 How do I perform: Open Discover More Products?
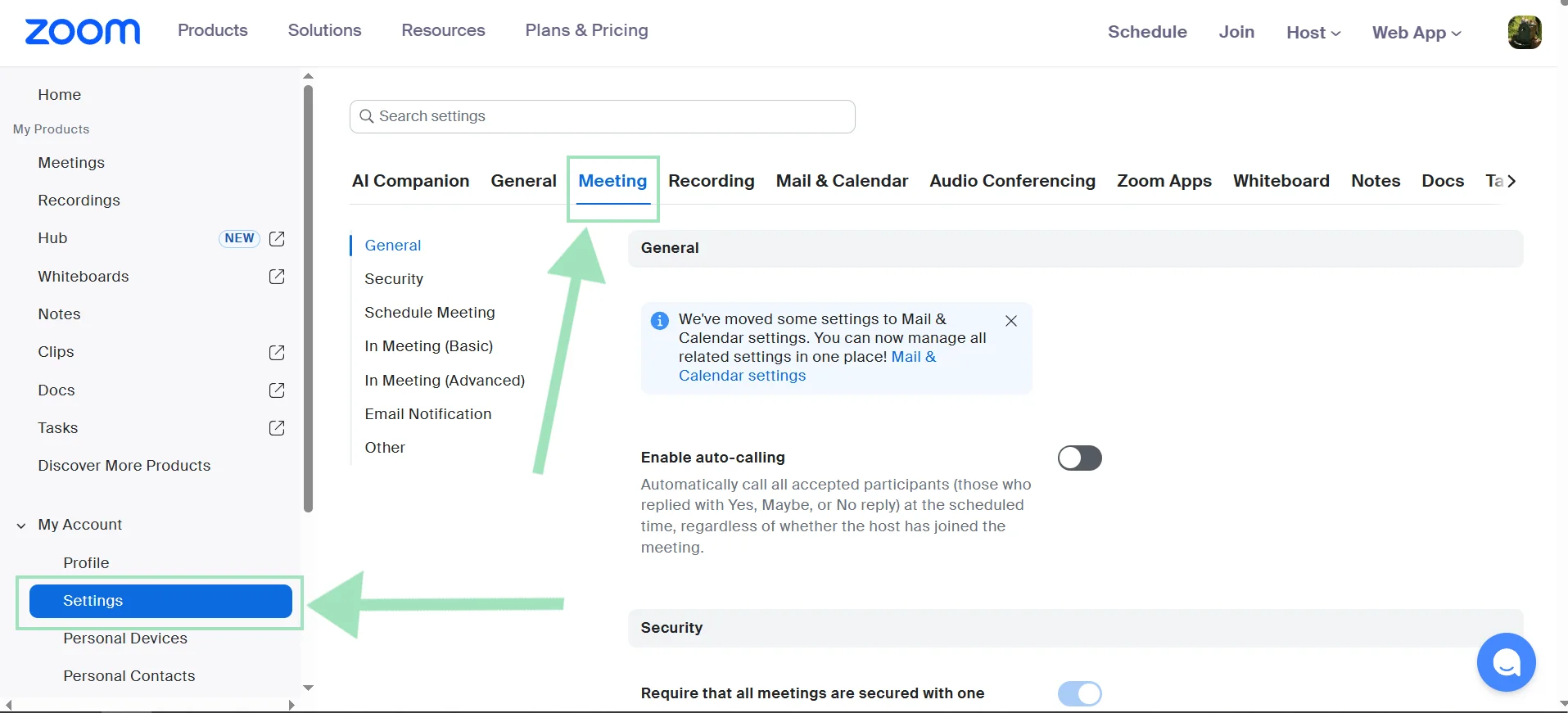pos(124,466)
